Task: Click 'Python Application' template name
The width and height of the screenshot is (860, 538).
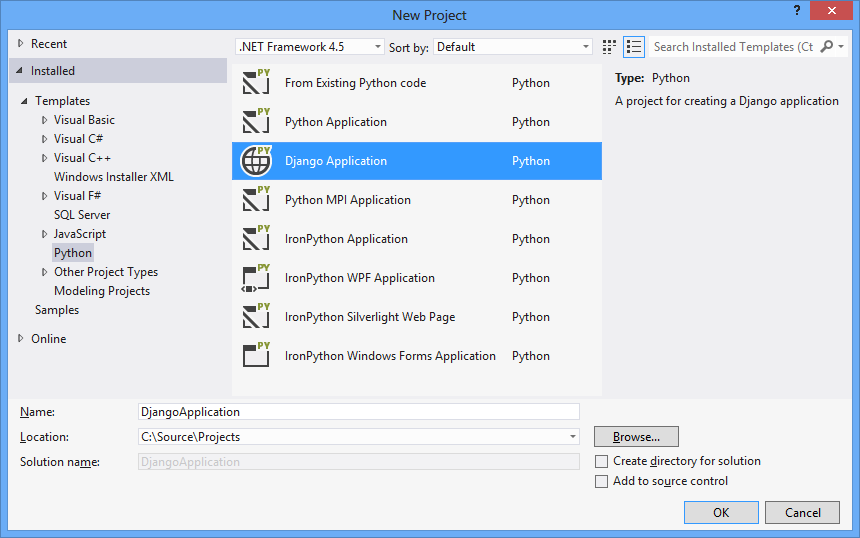Action: (x=336, y=122)
